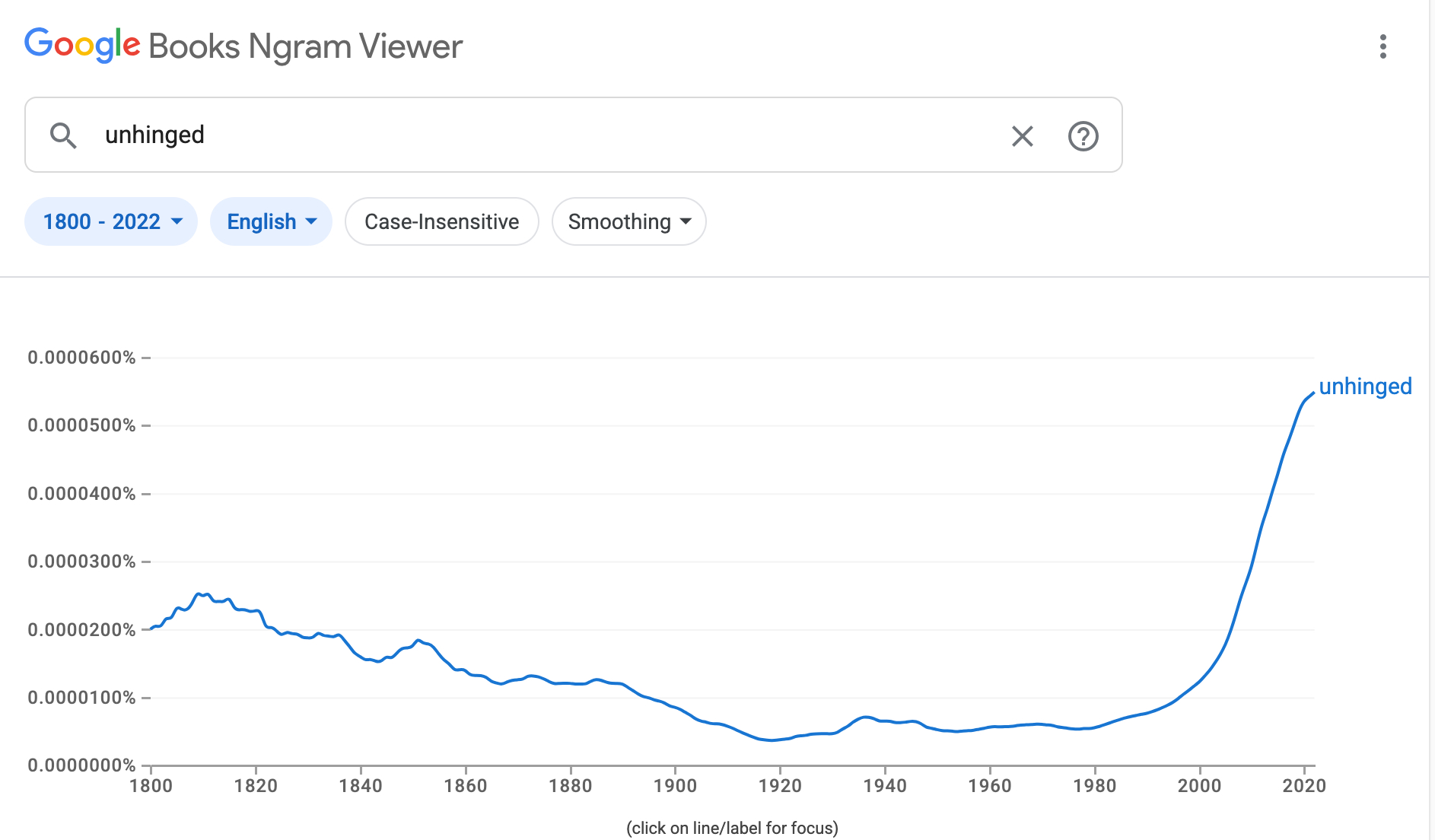The height and width of the screenshot is (840, 1435).
Task: Toggle the Case-Insensitive option
Action: (x=441, y=221)
